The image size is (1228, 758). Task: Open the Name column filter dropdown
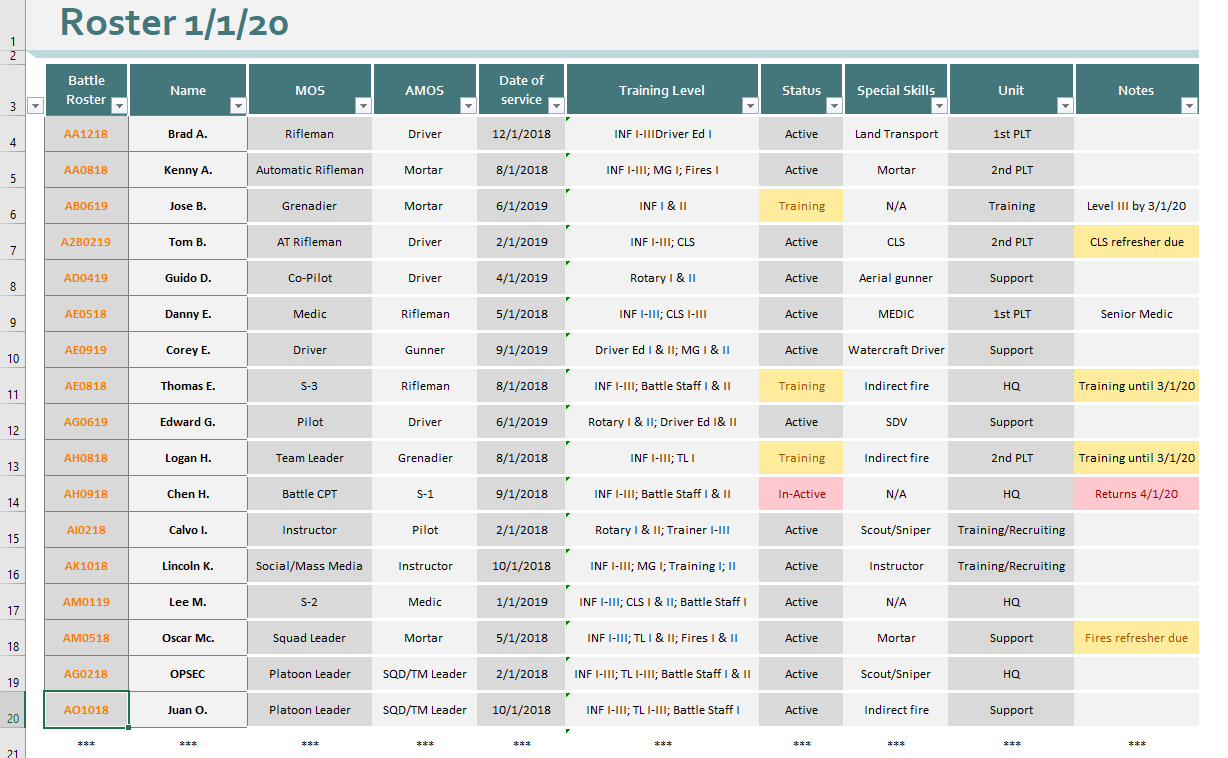coord(238,106)
